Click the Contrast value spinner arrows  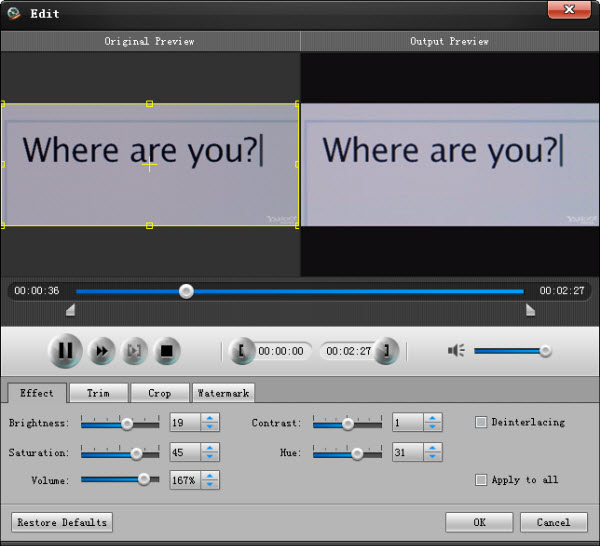coord(432,423)
